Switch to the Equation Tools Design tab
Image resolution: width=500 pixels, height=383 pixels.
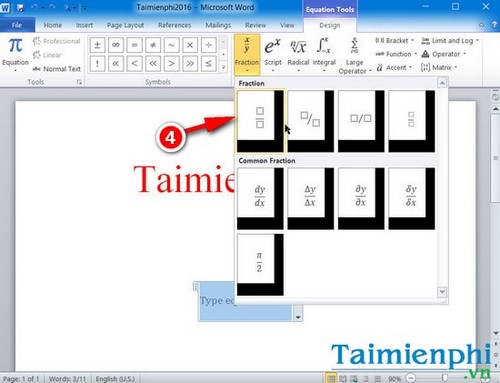pyautogui.click(x=330, y=25)
